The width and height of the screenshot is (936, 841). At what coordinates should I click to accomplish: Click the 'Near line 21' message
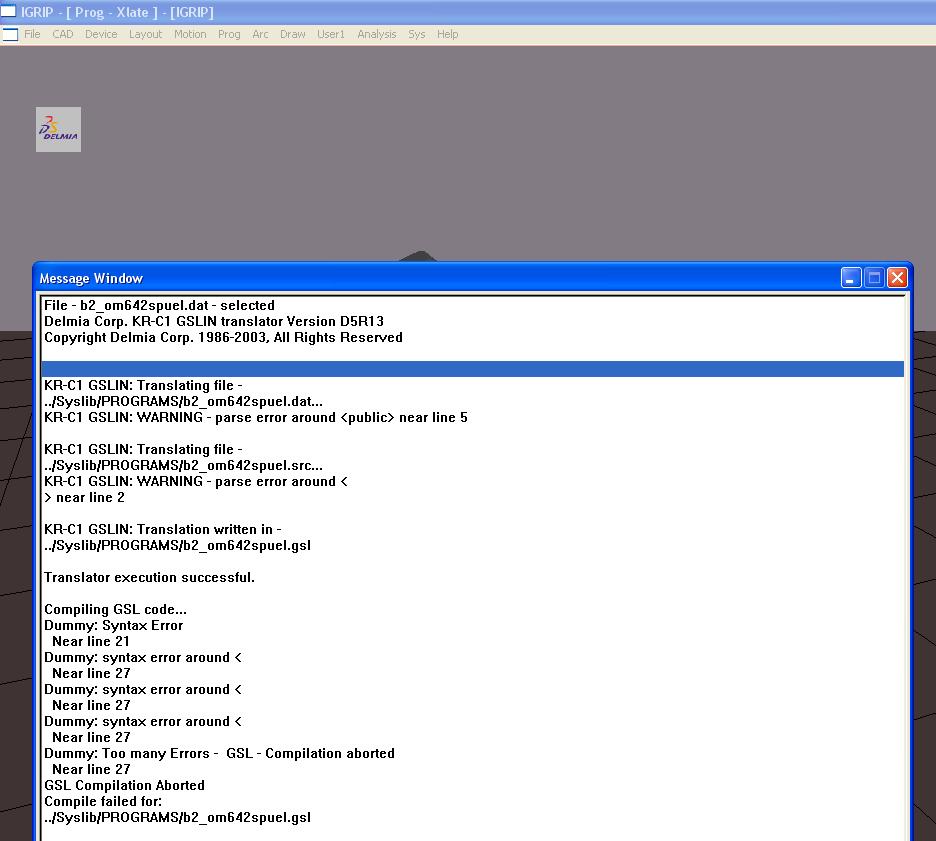pyautogui.click(x=91, y=641)
